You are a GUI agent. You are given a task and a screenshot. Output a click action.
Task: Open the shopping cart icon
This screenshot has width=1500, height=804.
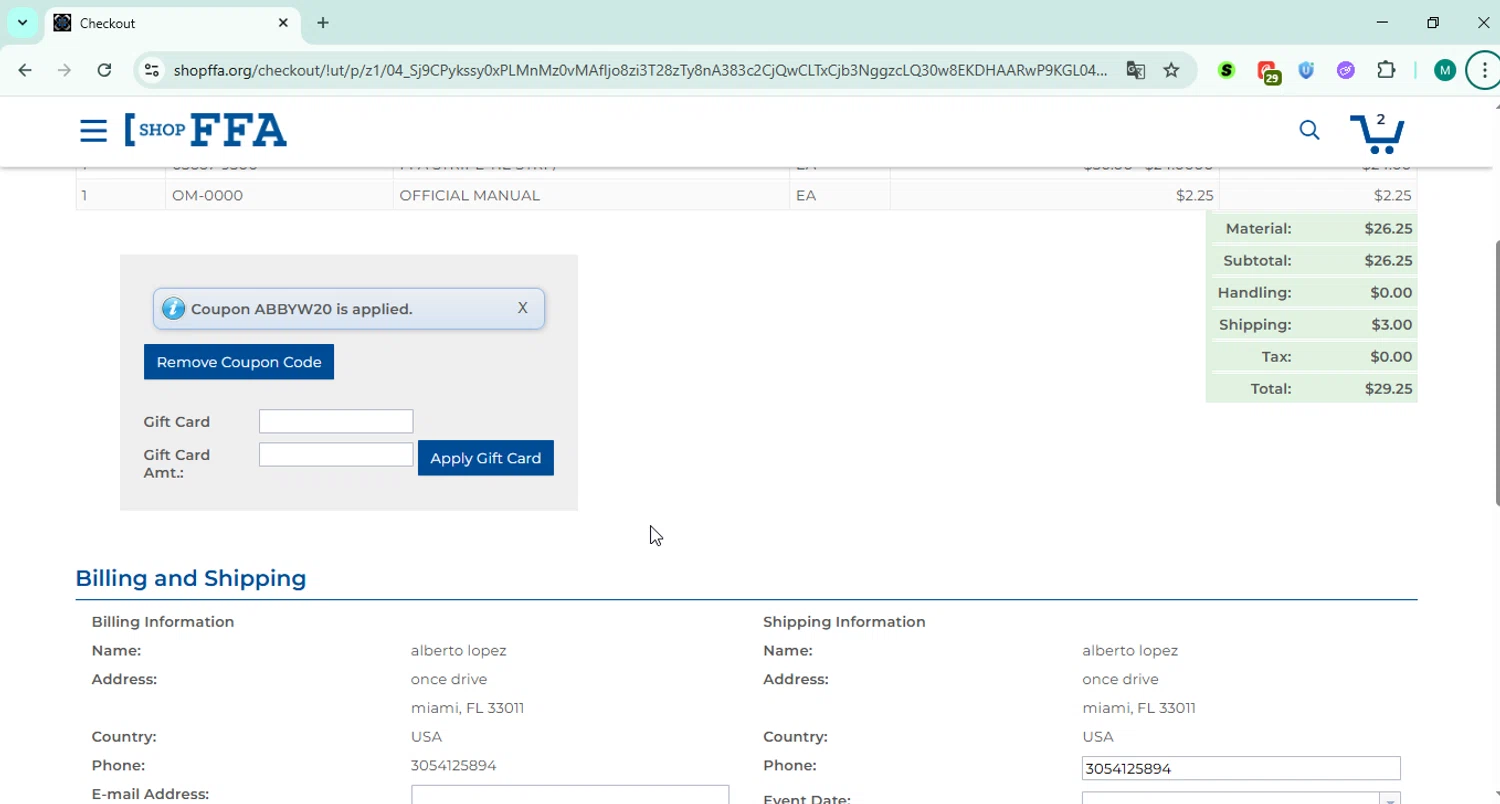(1377, 133)
